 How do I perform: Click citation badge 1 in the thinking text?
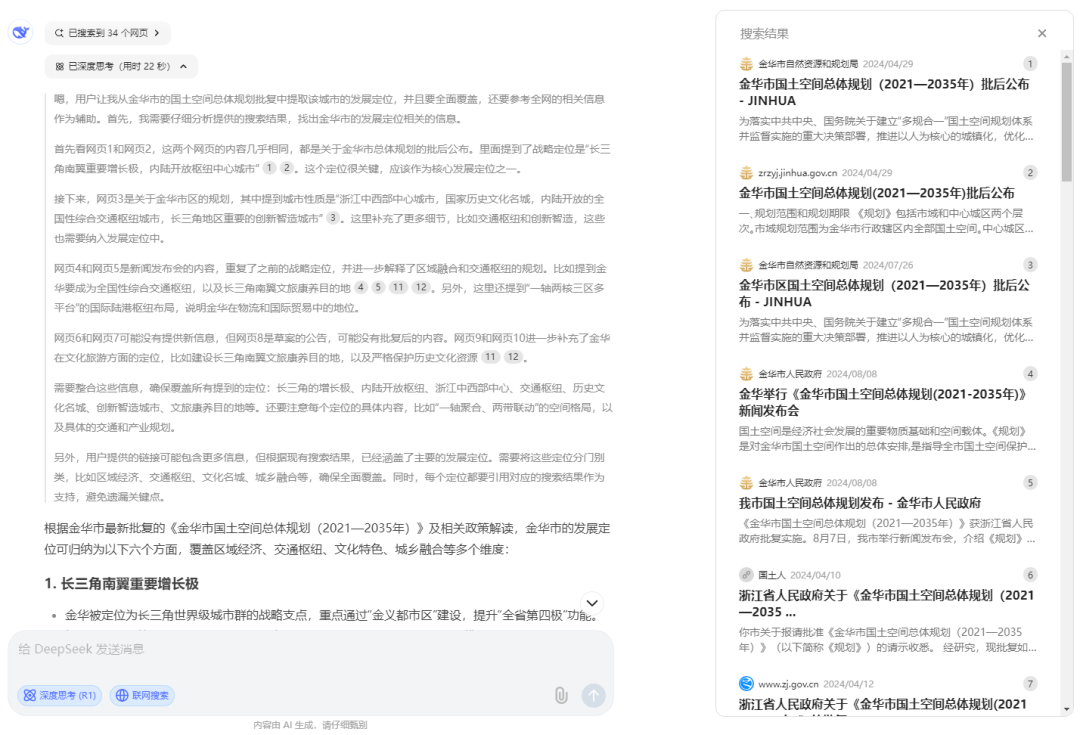coord(269,167)
